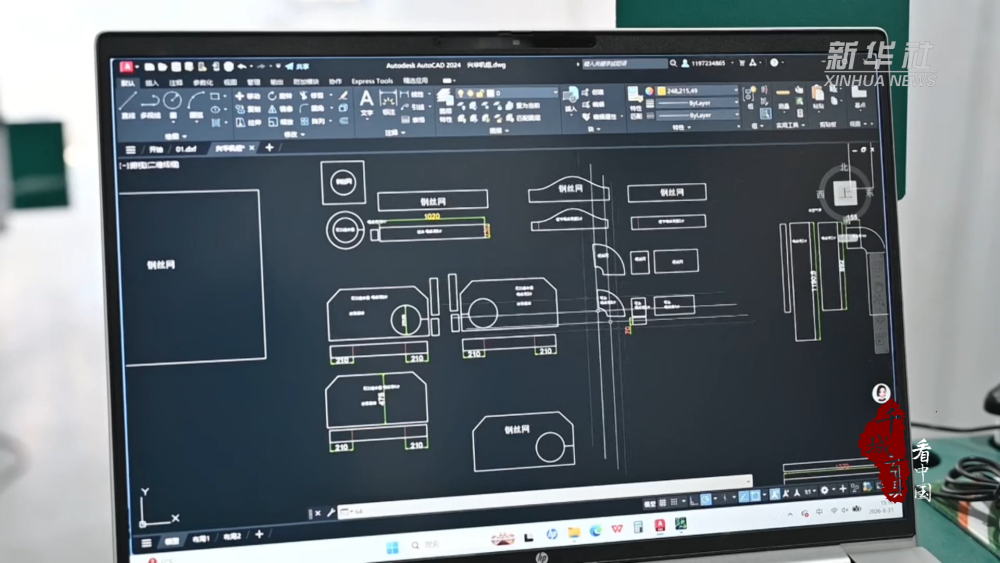Click the Share (共享) button

(x=298, y=66)
